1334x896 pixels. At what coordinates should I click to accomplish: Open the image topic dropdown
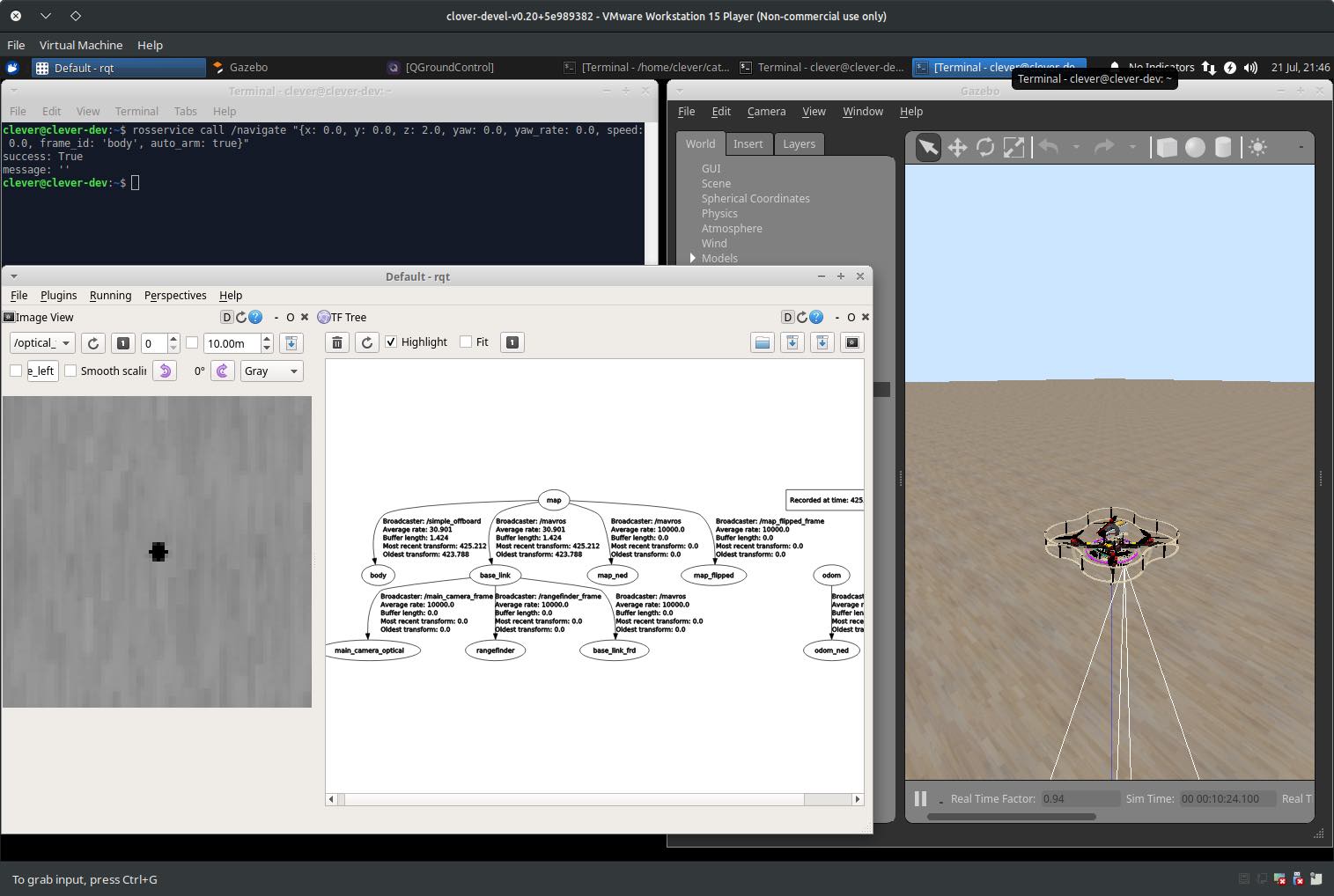click(42, 343)
